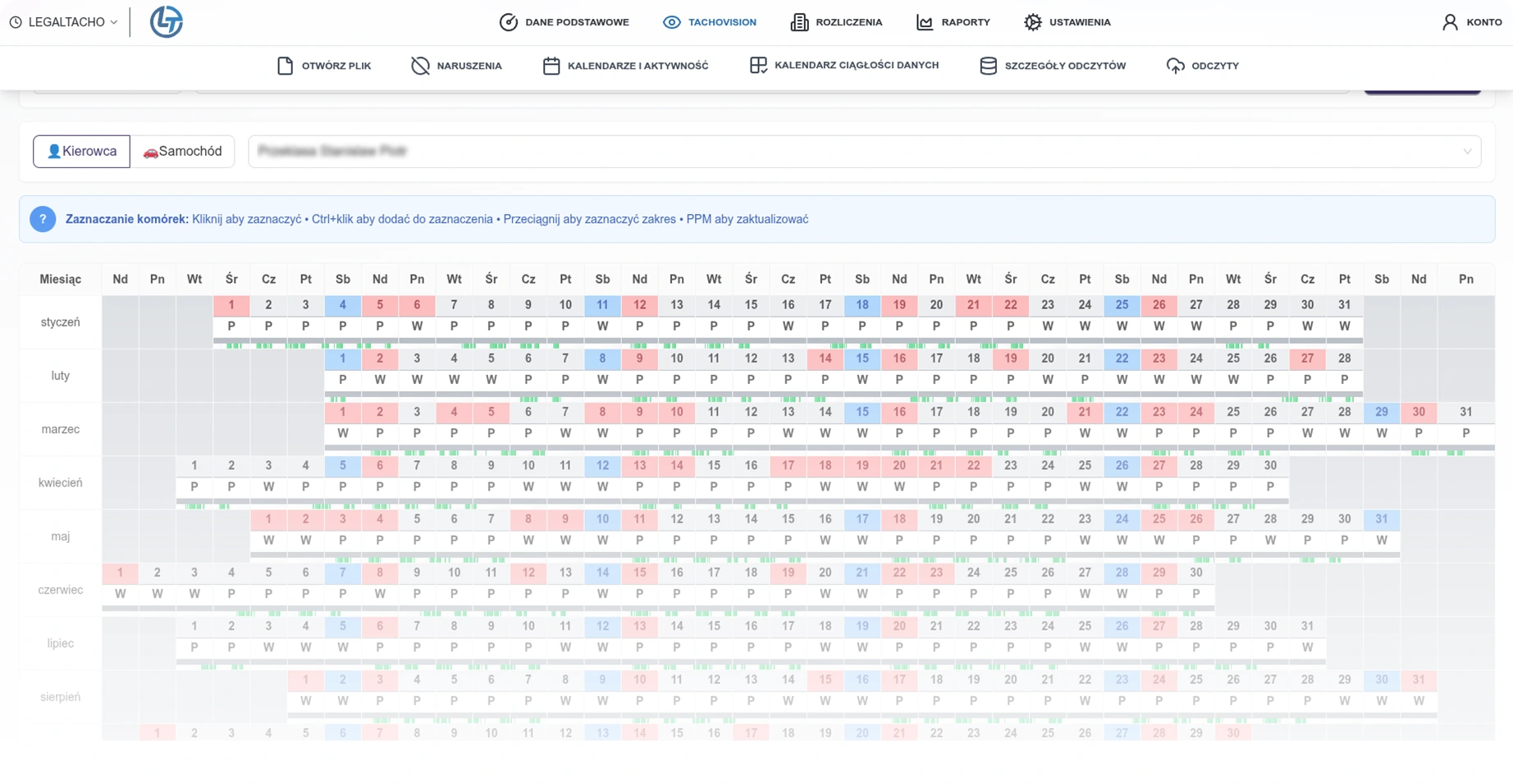1513x784 pixels.
Task: Switch to Samochód mode
Action: click(182, 152)
